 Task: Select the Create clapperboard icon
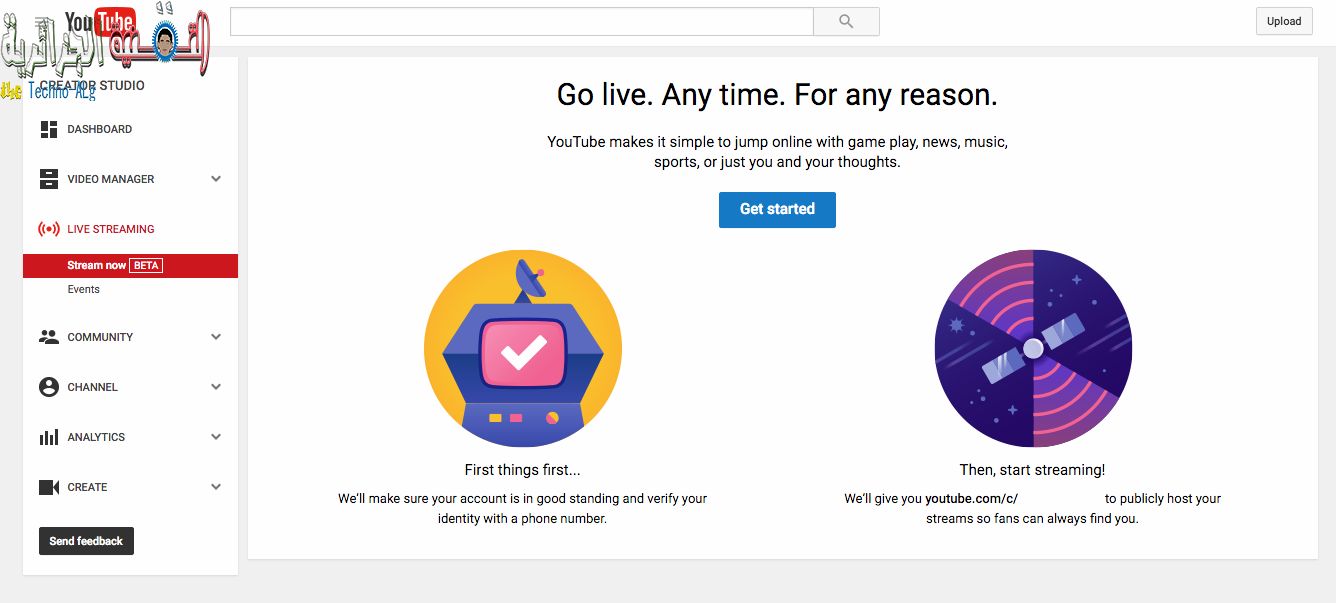click(x=48, y=487)
